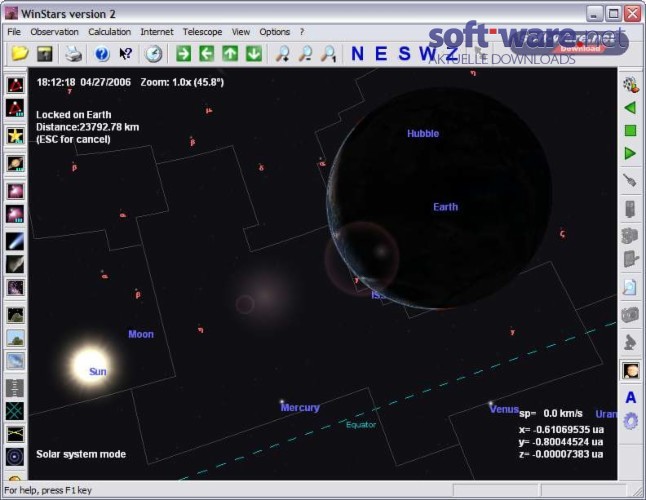Viewport: 646px width, 500px height.
Task: Toggle constellation names label icon
Action: (15, 108)
